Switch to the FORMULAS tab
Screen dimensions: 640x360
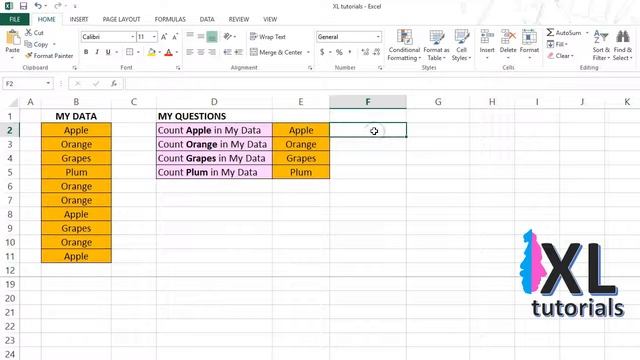(x=170, y=19)
